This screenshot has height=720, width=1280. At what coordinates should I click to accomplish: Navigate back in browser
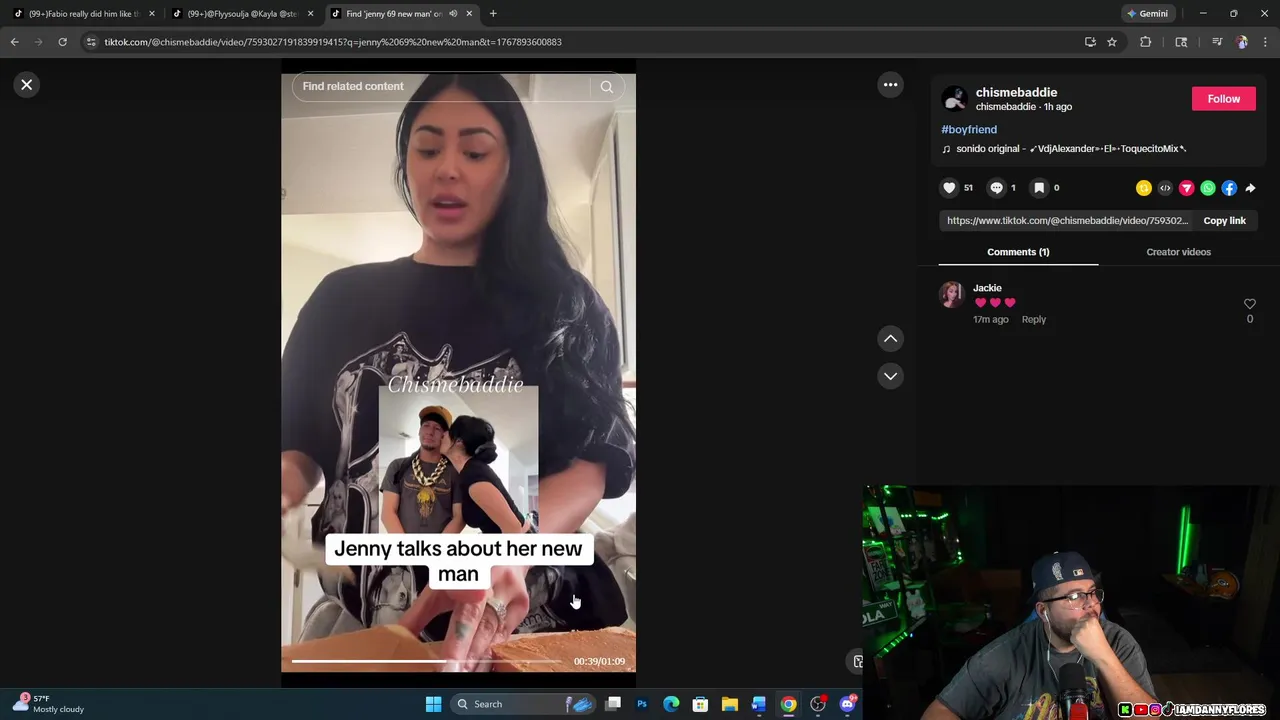pyautogui.click(x=14, y=42)
